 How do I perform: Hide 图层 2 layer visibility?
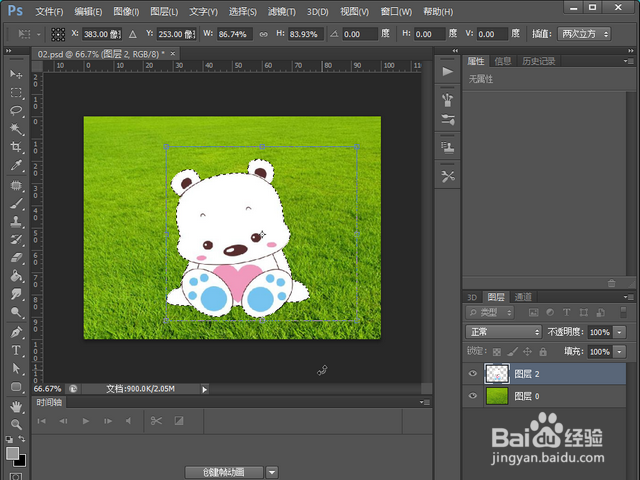(474, 374)
